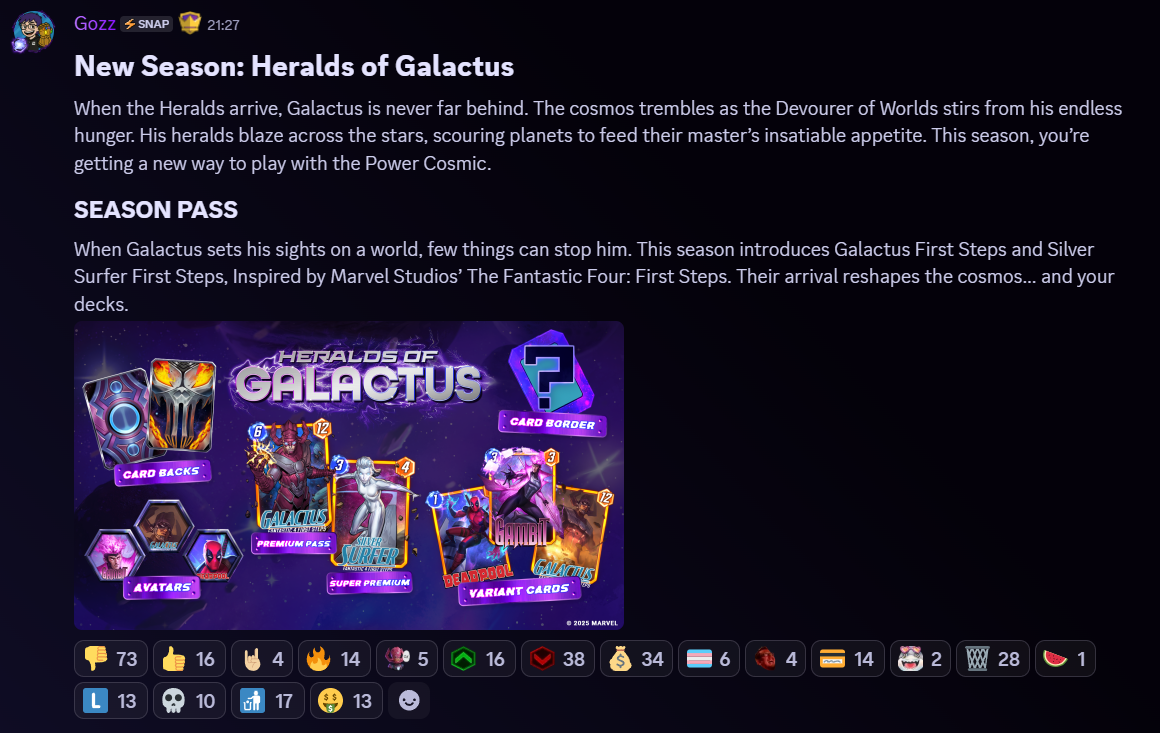Add the Galactus emoji reaction with 5

click(x=407, y=658)
